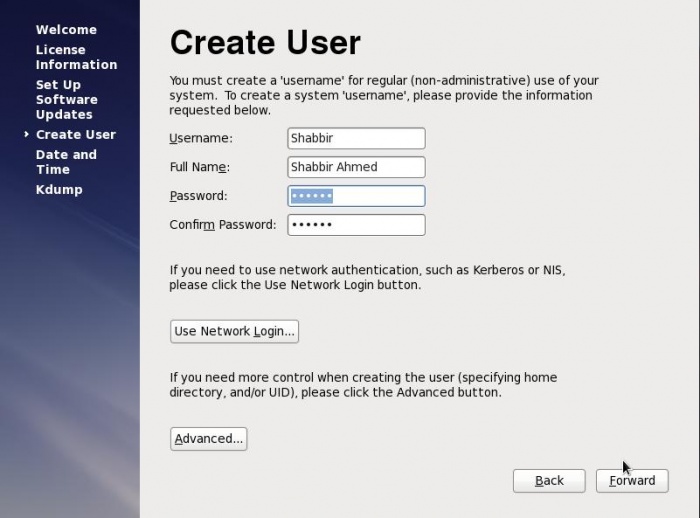This screenshot has height=518, width=700.
Task: Select Date and Time step
Action: (66, 162)
